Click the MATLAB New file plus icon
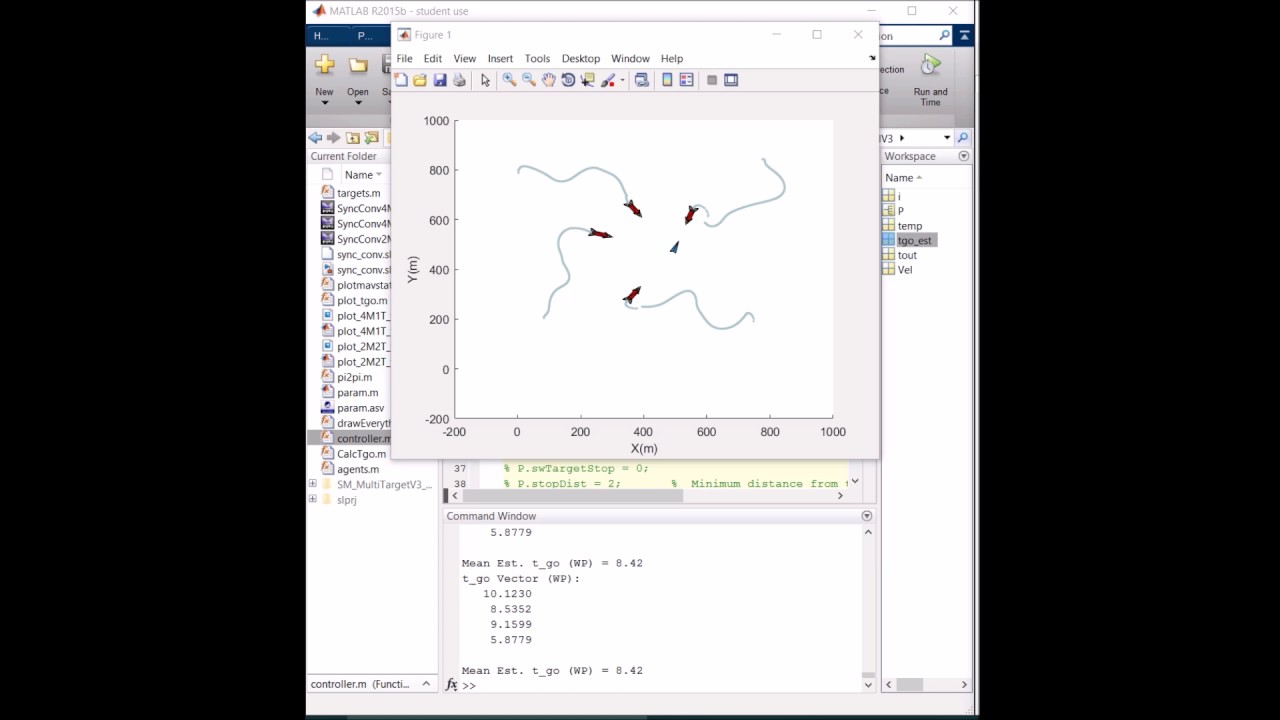Screen dimensions: 1280x720 [325, 65]
